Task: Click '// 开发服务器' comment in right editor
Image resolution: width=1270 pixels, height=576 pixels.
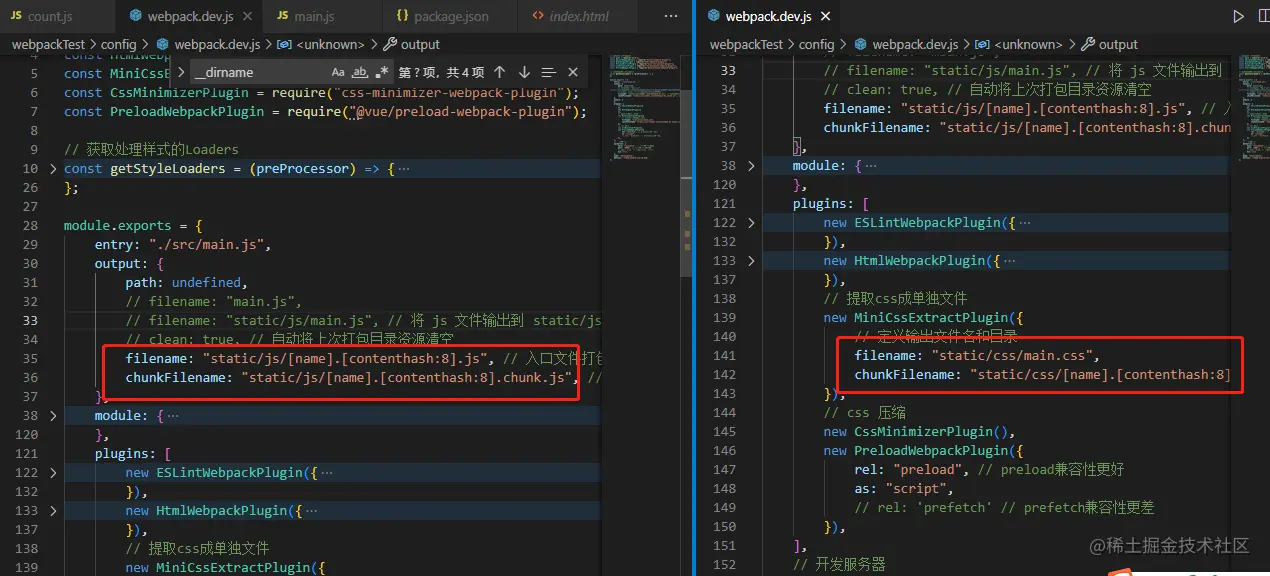Action: [839, 565]
